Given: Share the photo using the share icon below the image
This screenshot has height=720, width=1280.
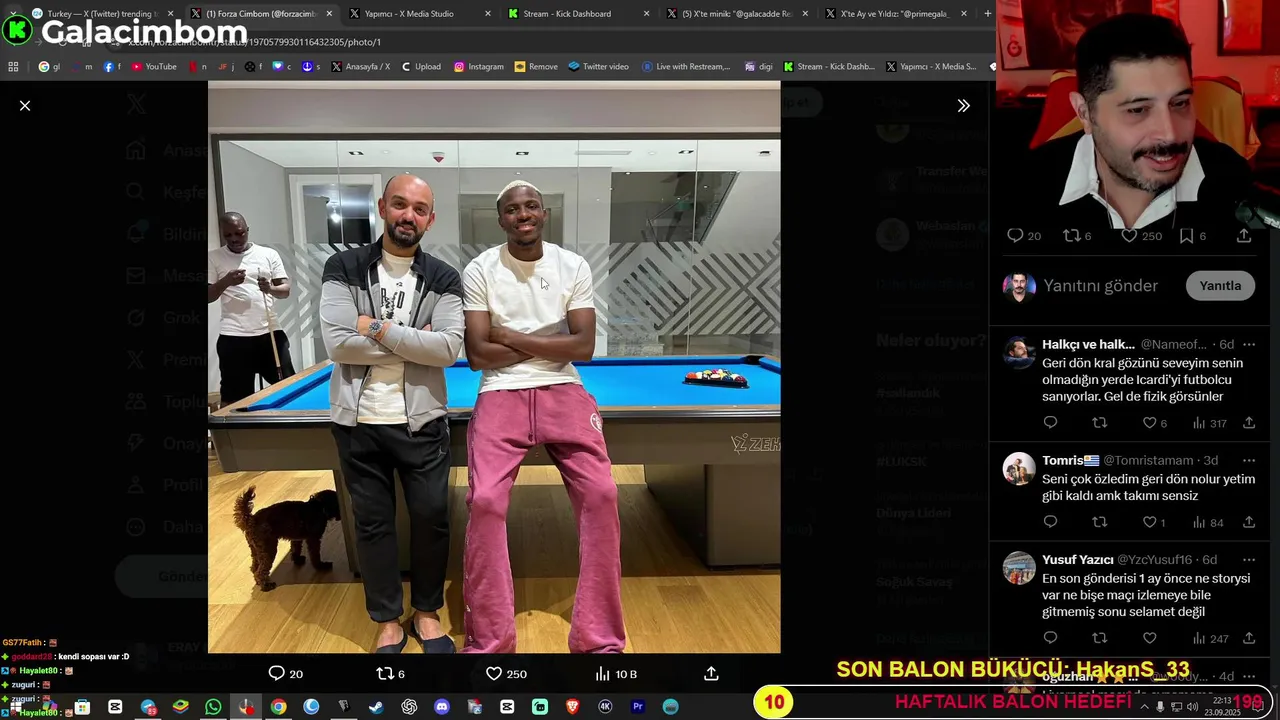Looking at the screenshot, I should click(711, 674).
